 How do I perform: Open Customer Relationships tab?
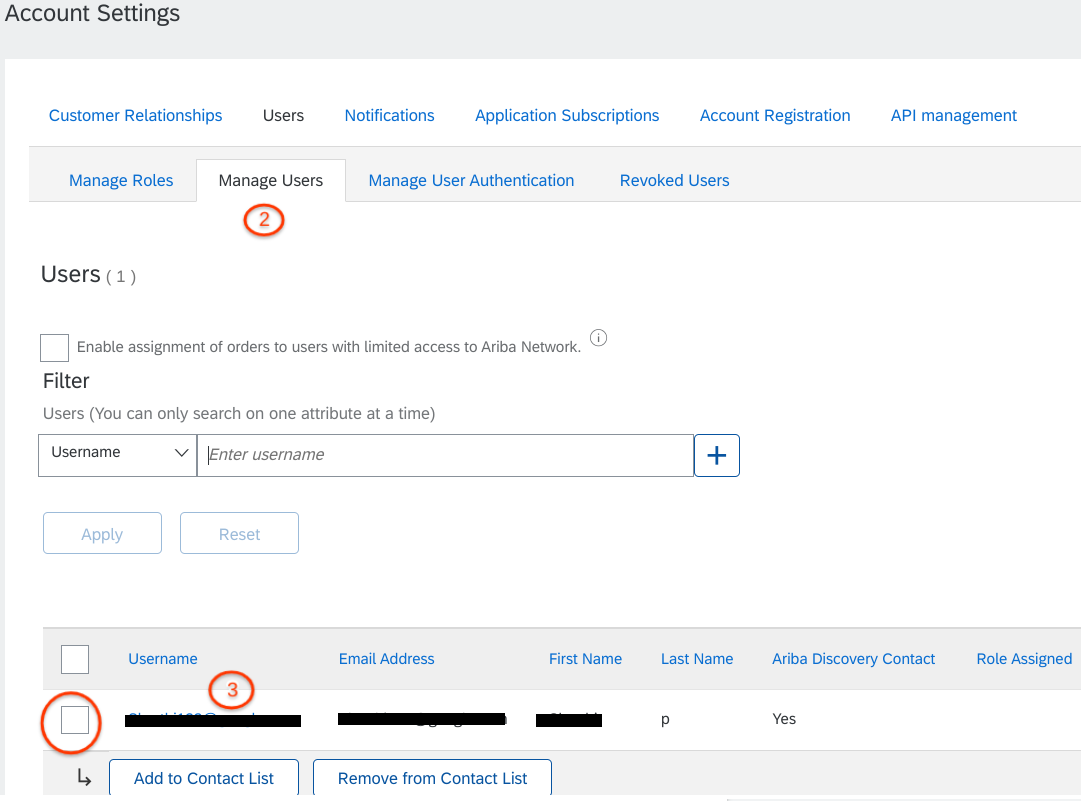[135, 115]
